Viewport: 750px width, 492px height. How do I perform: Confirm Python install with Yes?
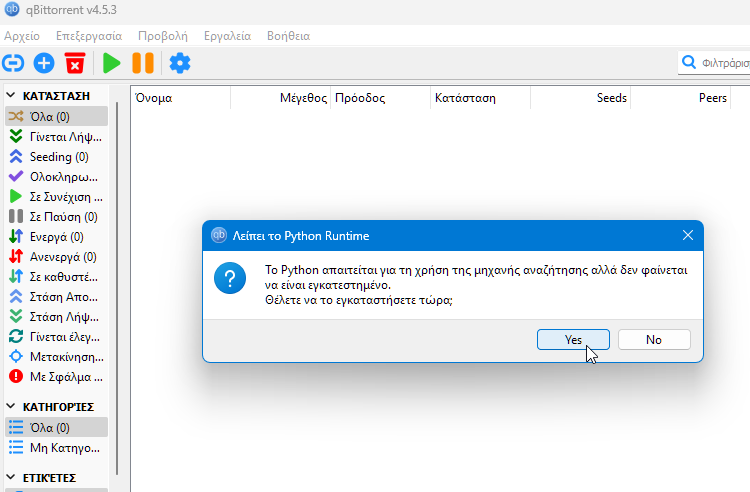point(573,339)
